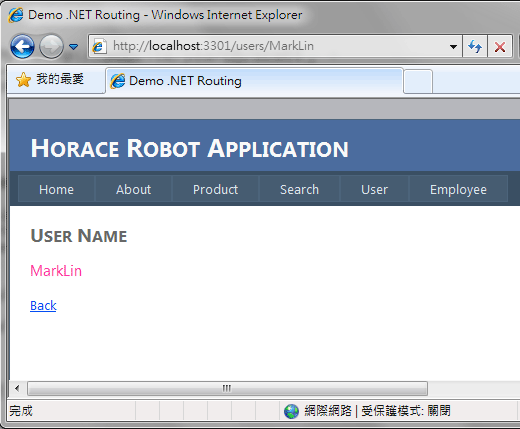Open the recent pages dropdown arrow
Screen dimensions: 520x429
pos(74,46)
